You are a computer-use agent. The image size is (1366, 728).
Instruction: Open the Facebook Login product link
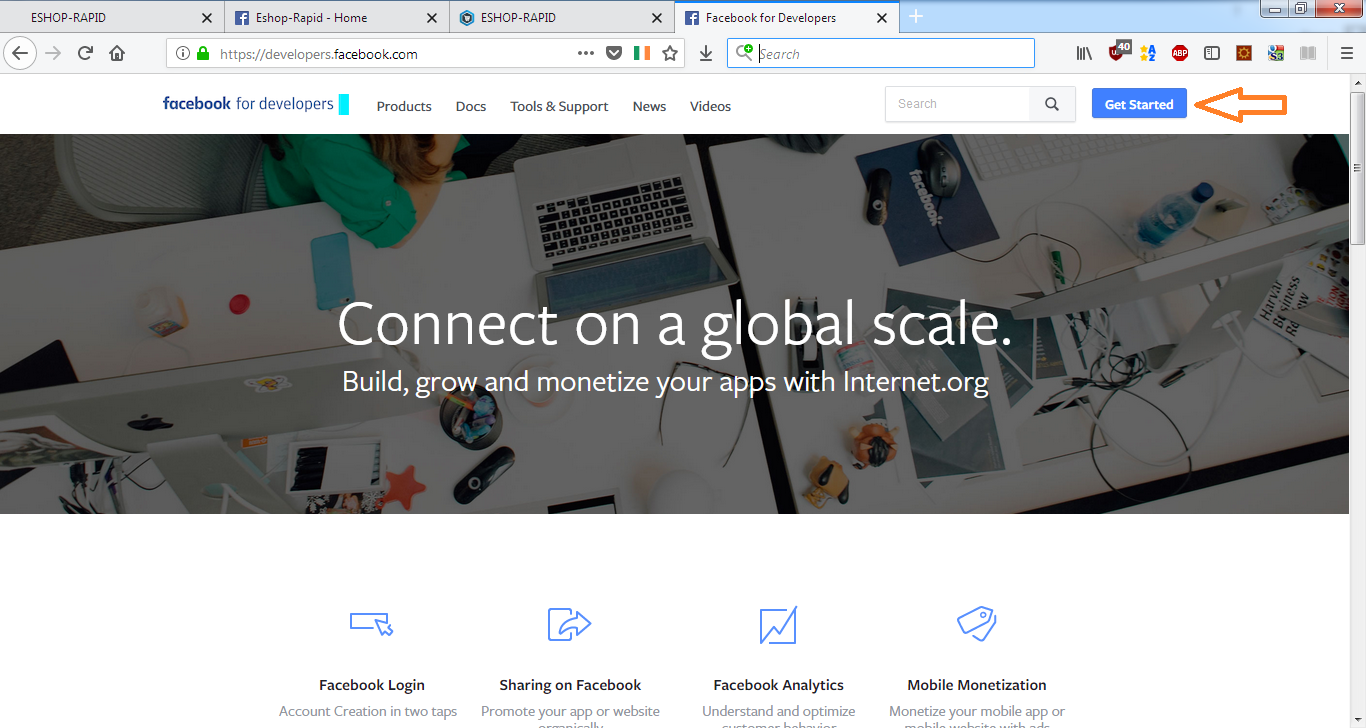(x=372, y=685)
